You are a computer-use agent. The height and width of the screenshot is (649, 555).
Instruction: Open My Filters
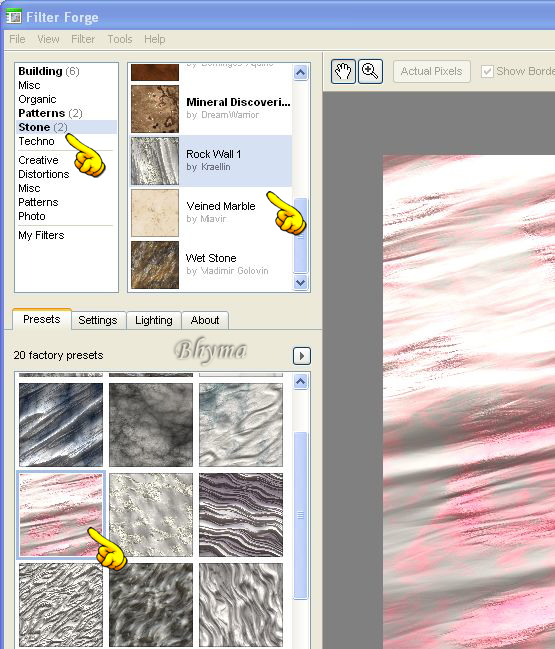41,236
